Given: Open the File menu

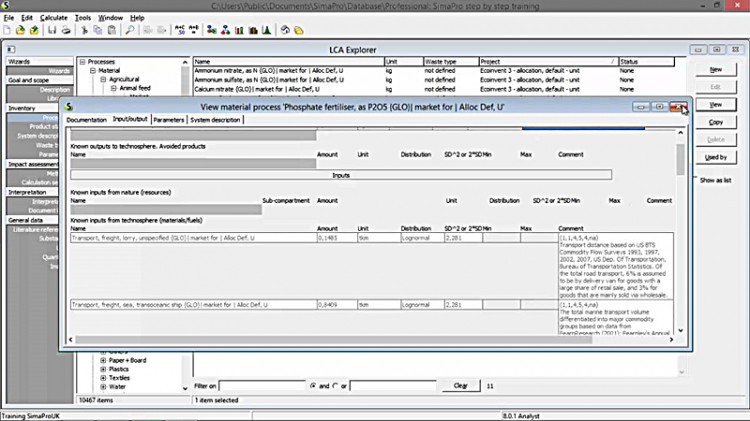Looking at the screenshot, I should point(9,18).
